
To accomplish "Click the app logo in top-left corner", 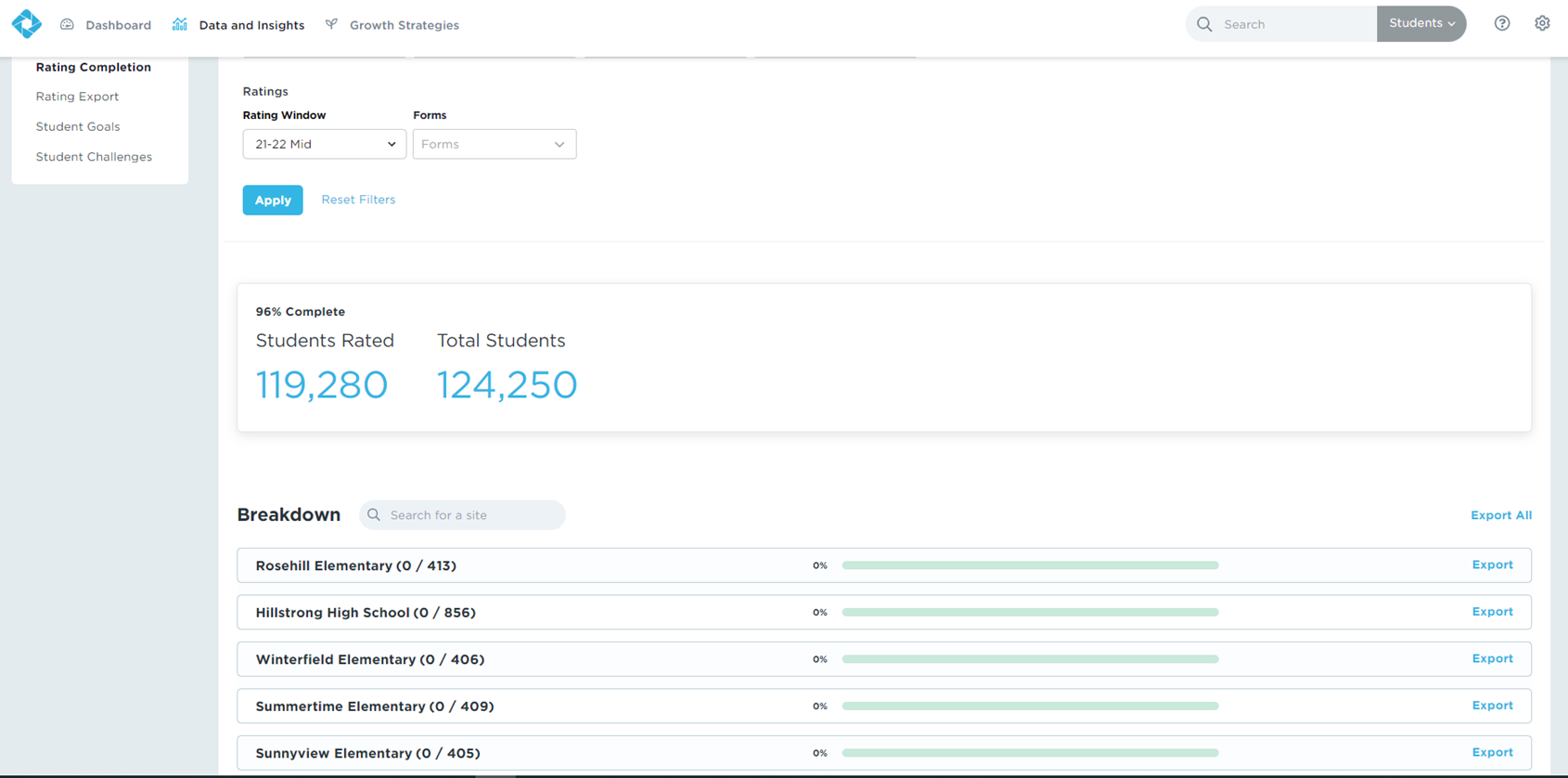I will 26,24.
